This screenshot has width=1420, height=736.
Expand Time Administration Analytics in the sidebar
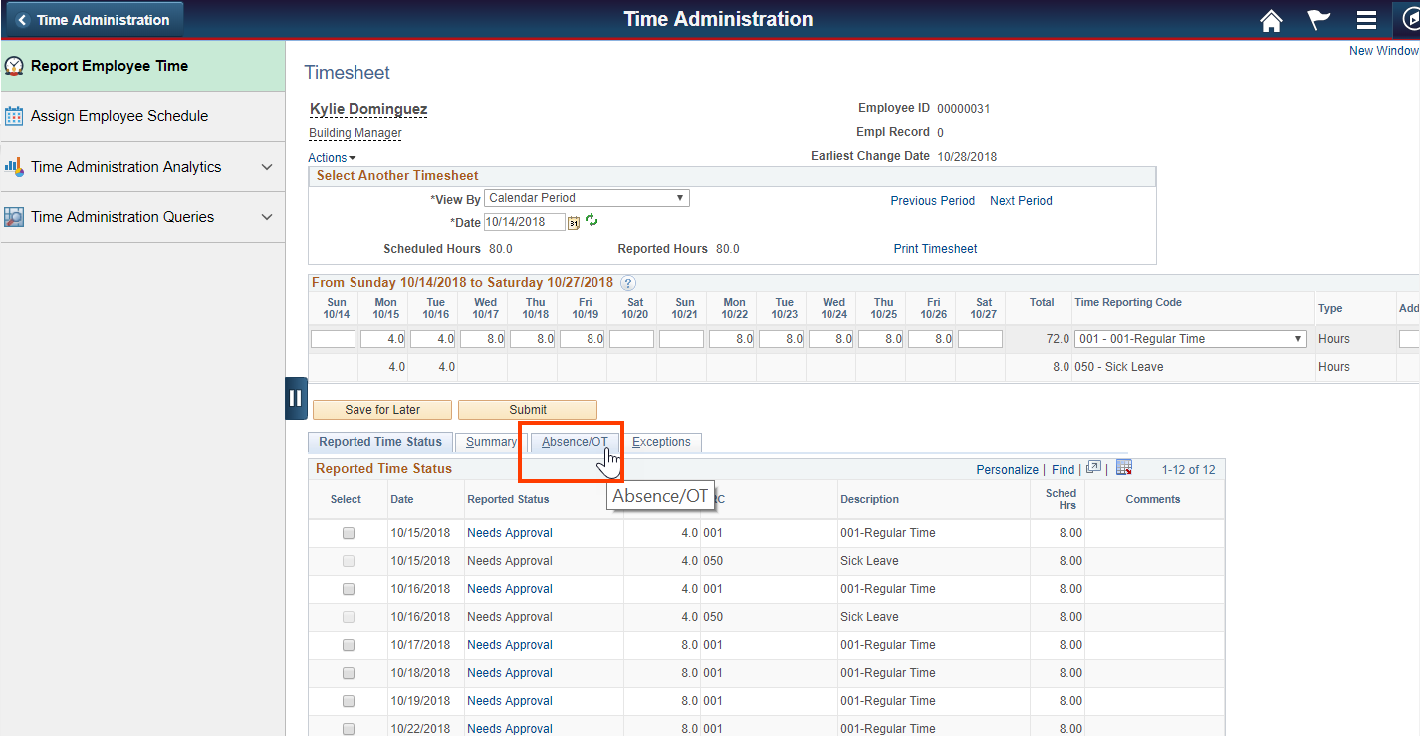(267, 166)
